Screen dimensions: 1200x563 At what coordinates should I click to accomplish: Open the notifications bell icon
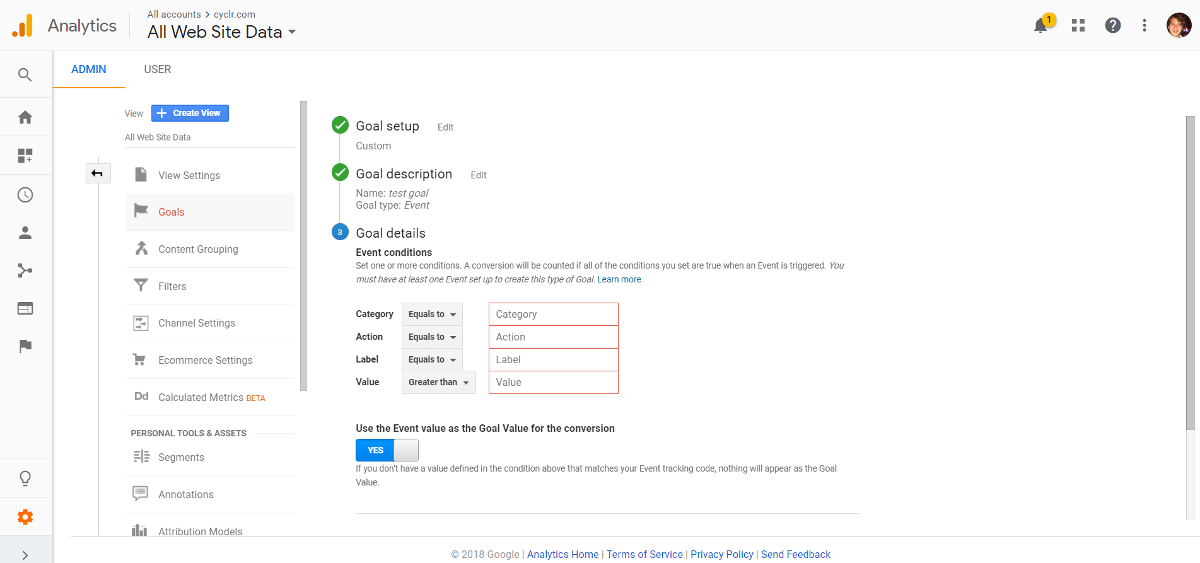(x=1041, y=26)
